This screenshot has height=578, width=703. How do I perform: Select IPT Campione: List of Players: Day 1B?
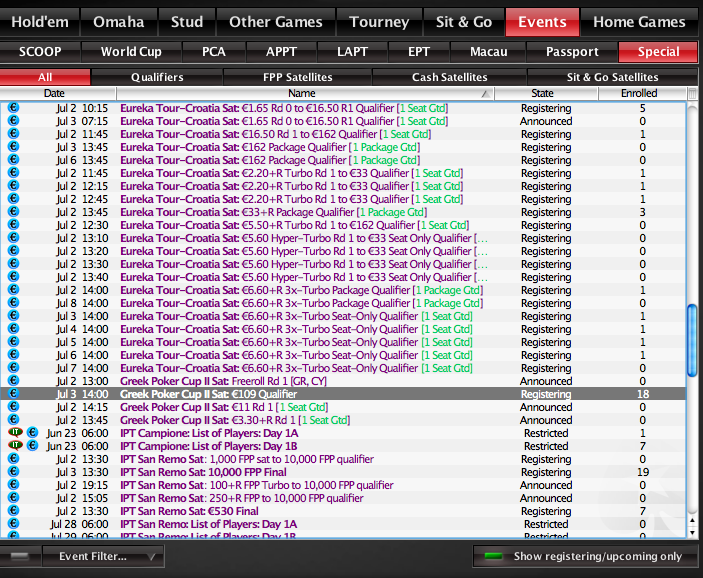pos(343,446)
